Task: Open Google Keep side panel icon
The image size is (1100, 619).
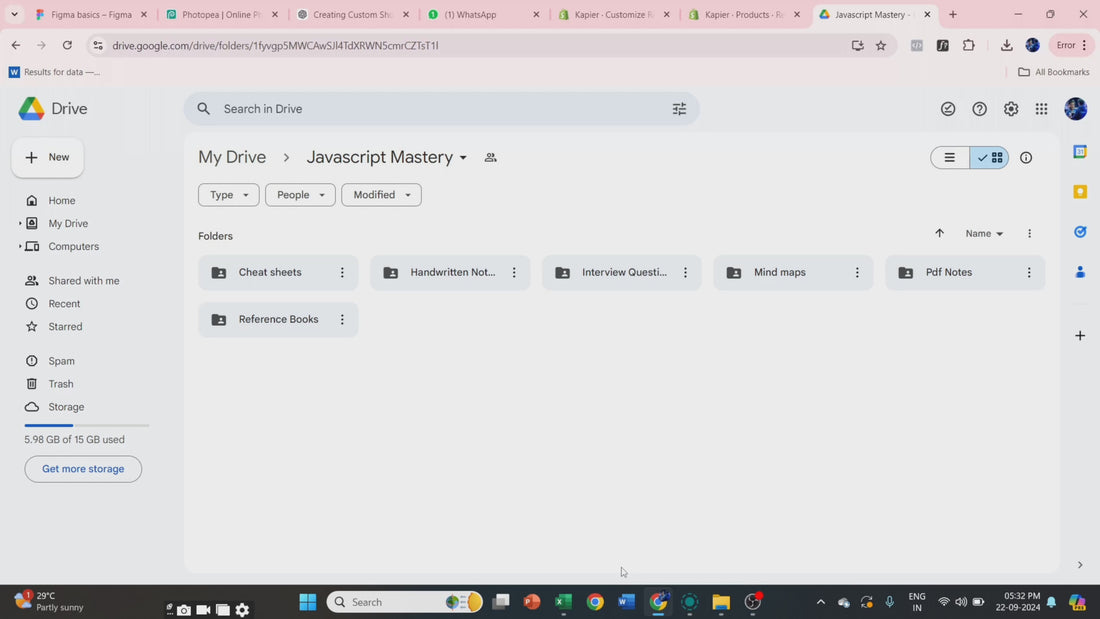Action: [1080, 192]
